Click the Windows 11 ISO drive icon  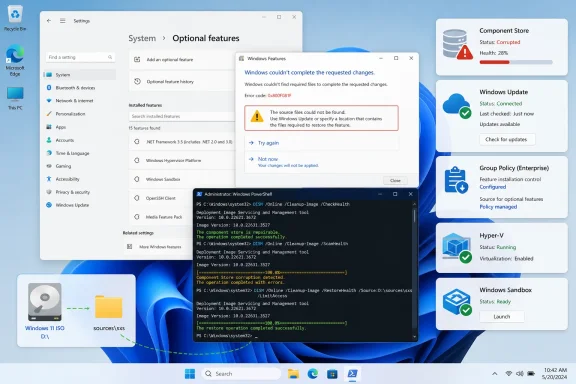coord(44,302)
